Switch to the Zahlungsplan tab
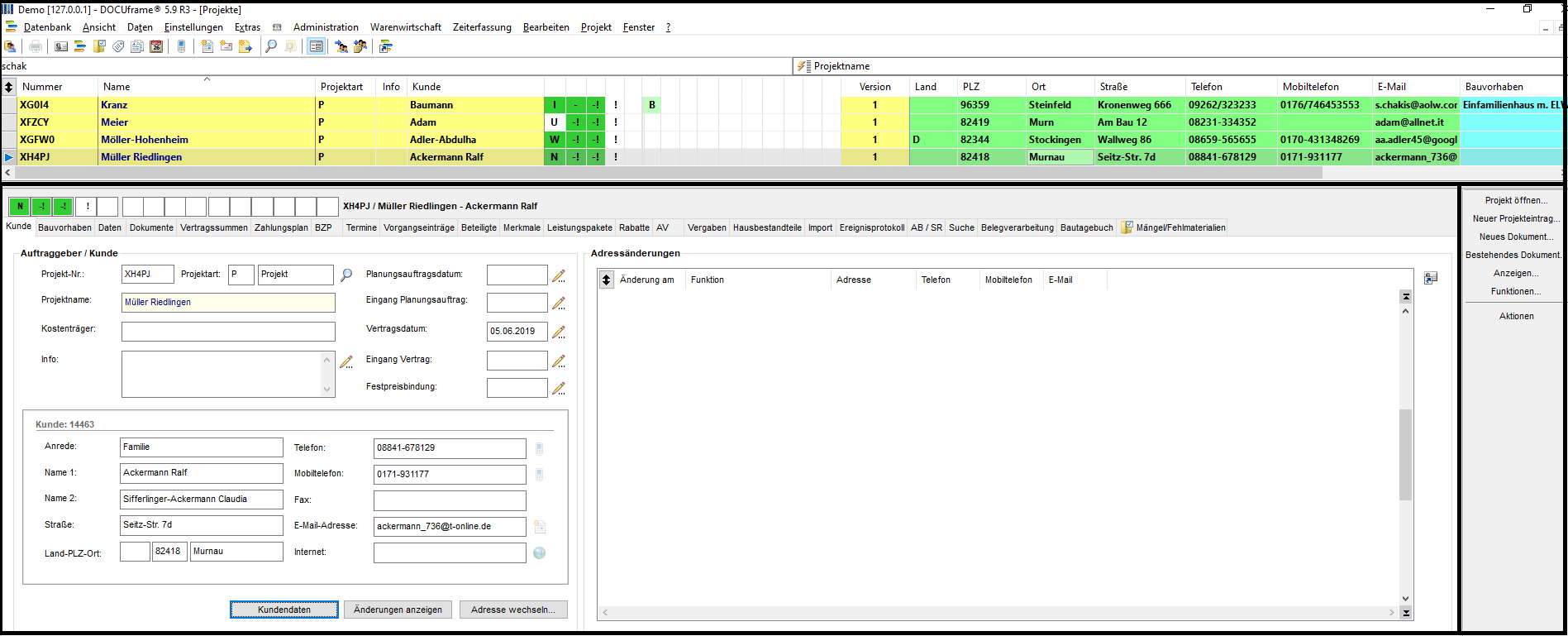This screenshot has width=1568, height=636. (x=281, y=227)
